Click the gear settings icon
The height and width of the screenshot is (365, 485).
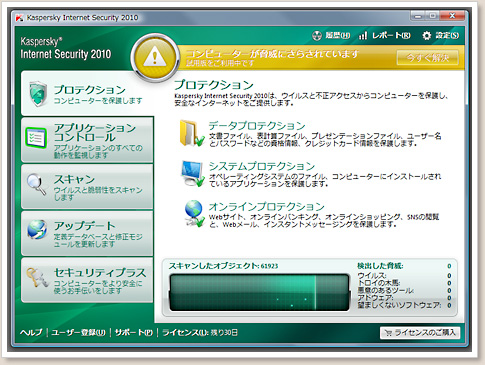tap(426, 36)
